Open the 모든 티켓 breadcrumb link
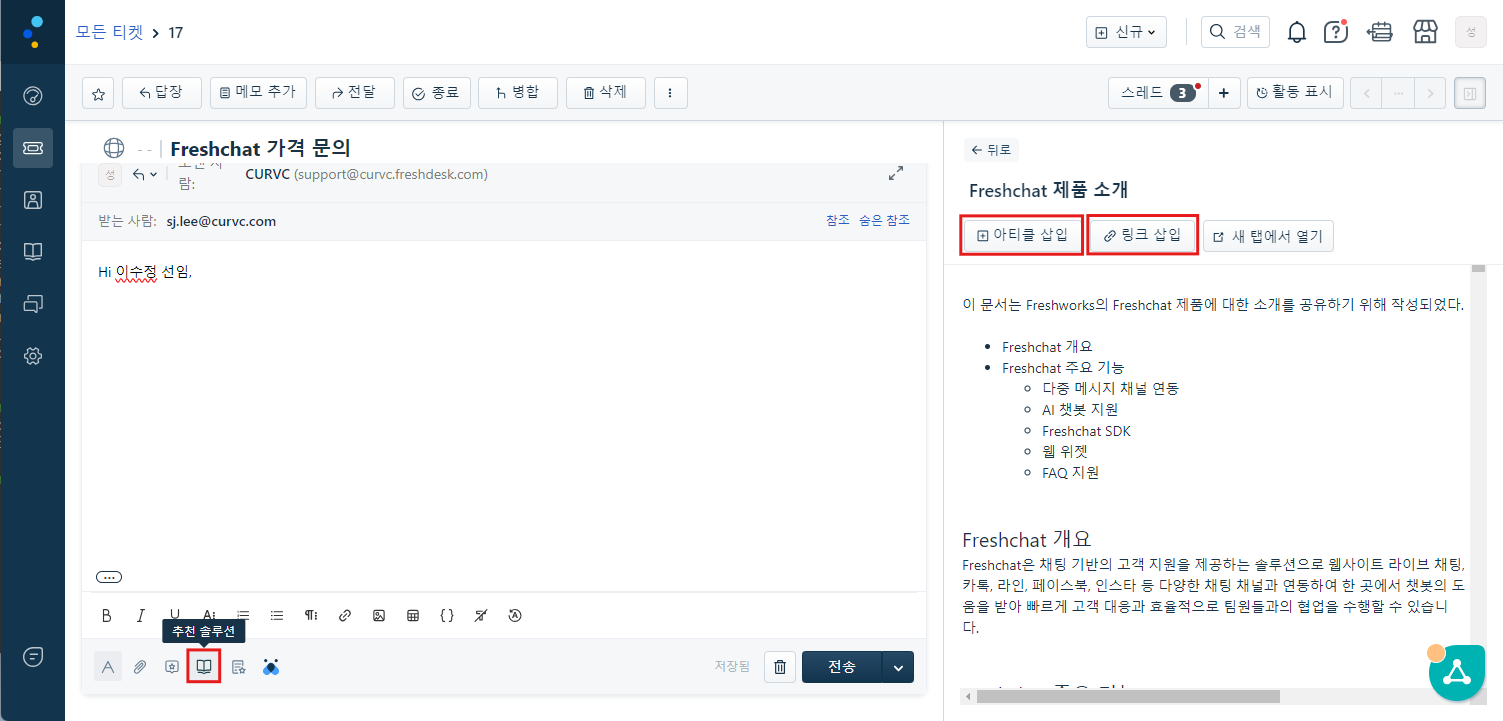The image size is (1503, 721). (110, 32)
